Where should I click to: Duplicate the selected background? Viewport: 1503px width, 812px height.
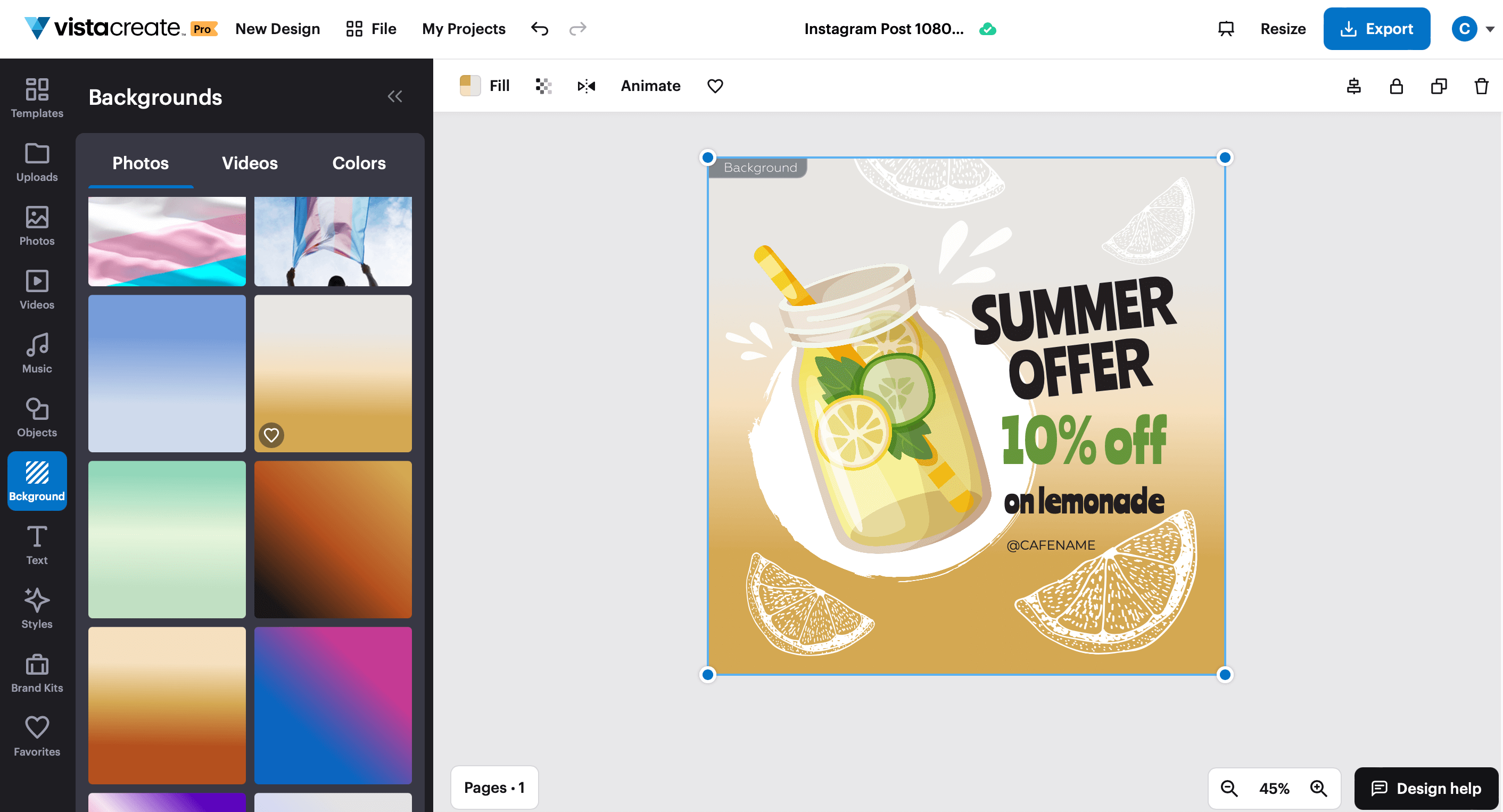1438,86
